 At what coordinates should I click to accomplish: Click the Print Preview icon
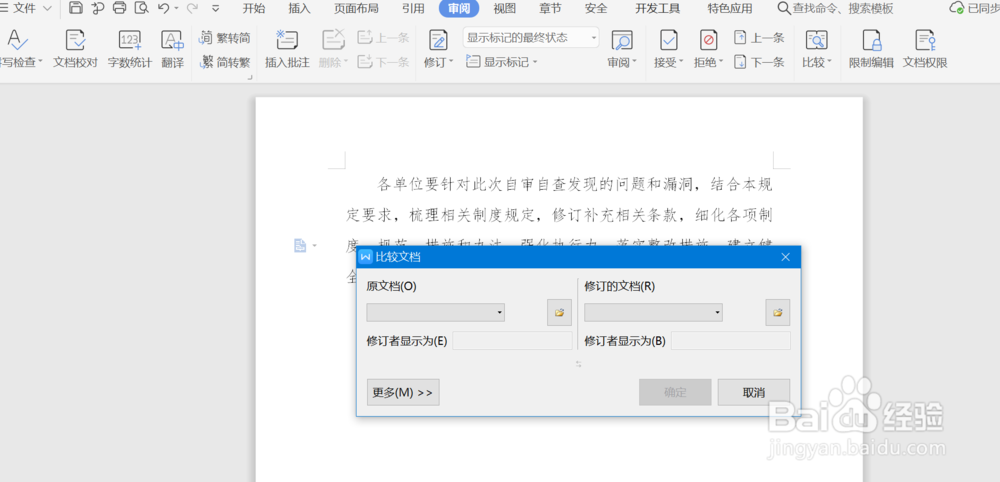click(x=141, y=8)
